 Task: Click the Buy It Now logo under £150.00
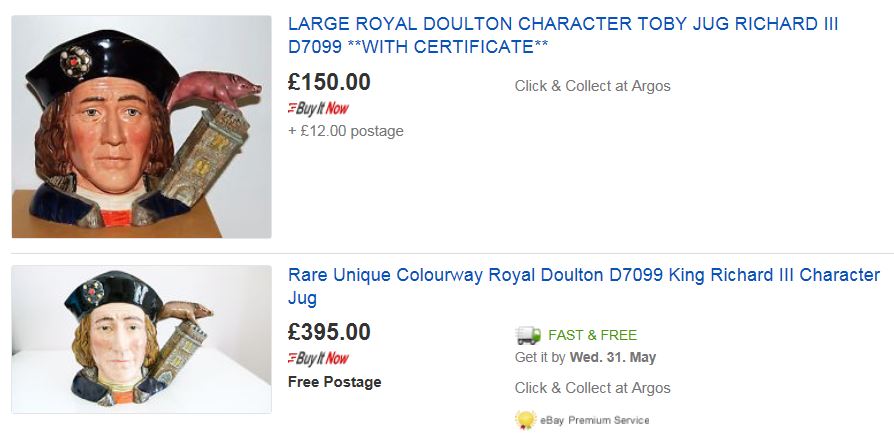[318, 108]
